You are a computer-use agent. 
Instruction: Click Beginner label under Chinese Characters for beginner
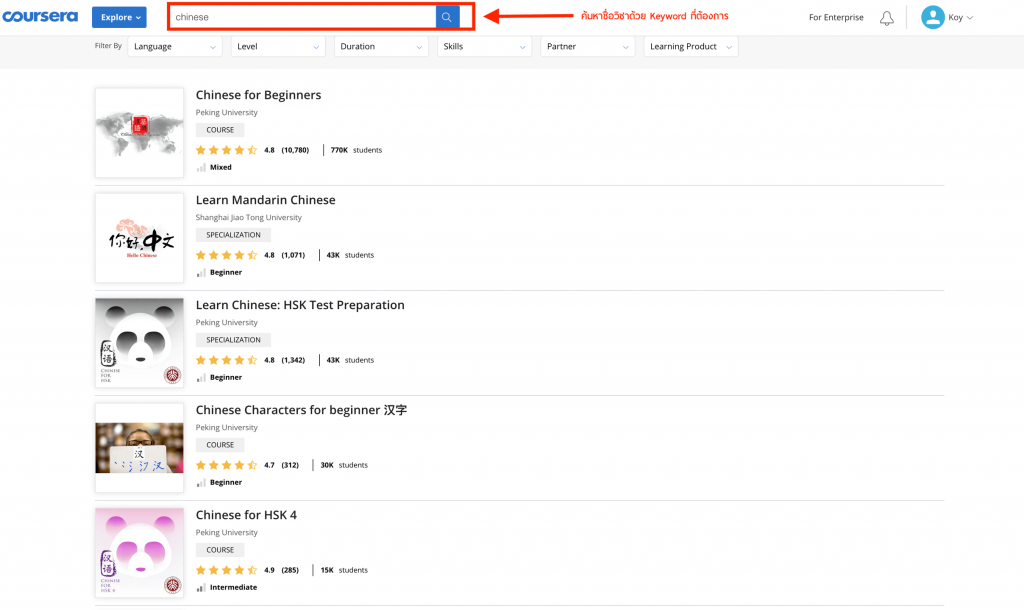(226, 483)
